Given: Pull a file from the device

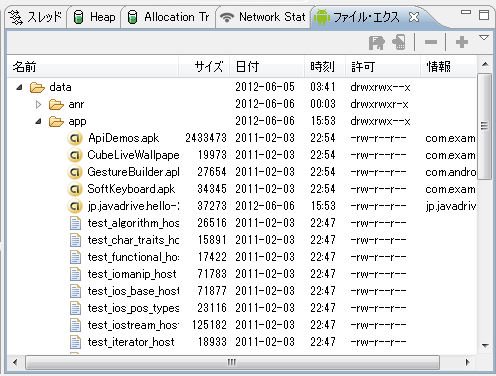Looking at the screenshot, I should click(x=377, y=43).
